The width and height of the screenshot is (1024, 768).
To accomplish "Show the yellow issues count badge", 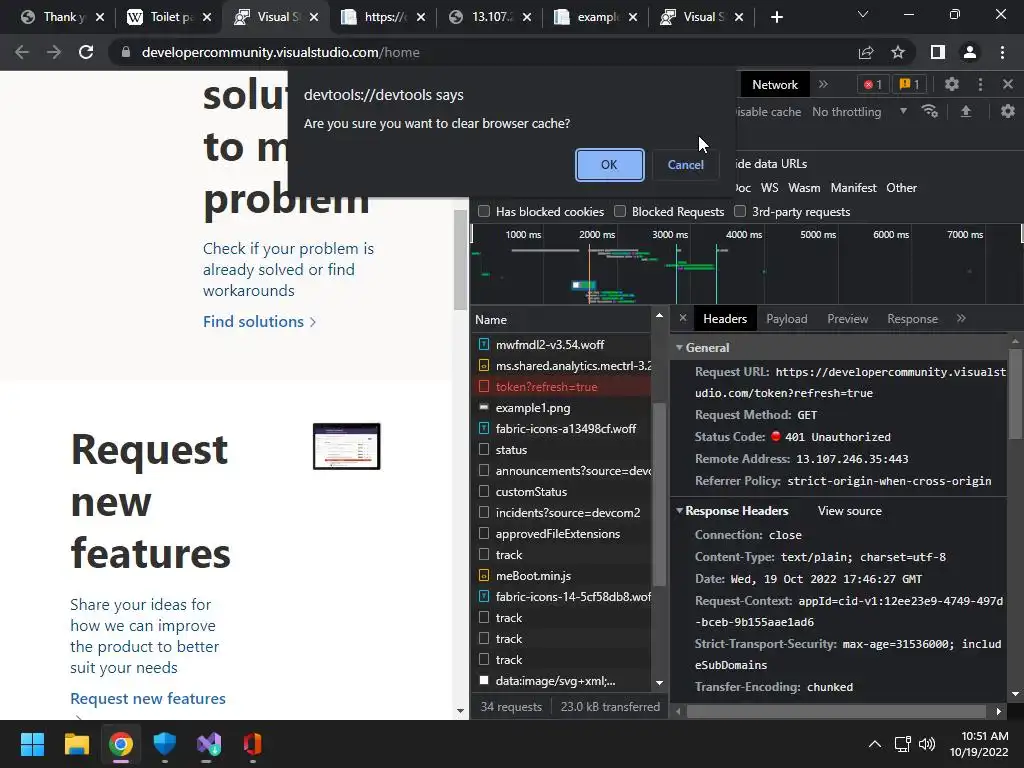I will 909,84.
